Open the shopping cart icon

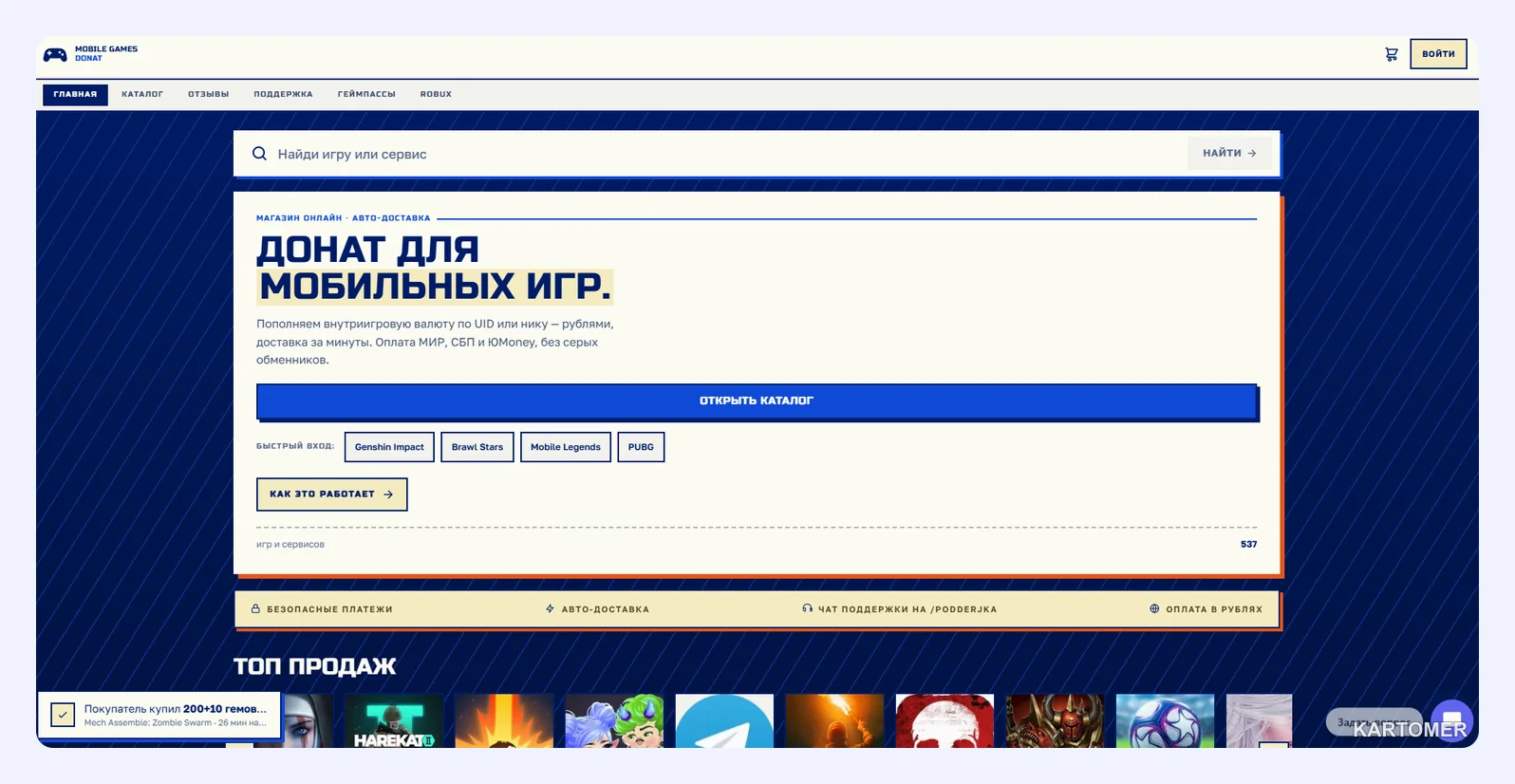[1392, 54]
